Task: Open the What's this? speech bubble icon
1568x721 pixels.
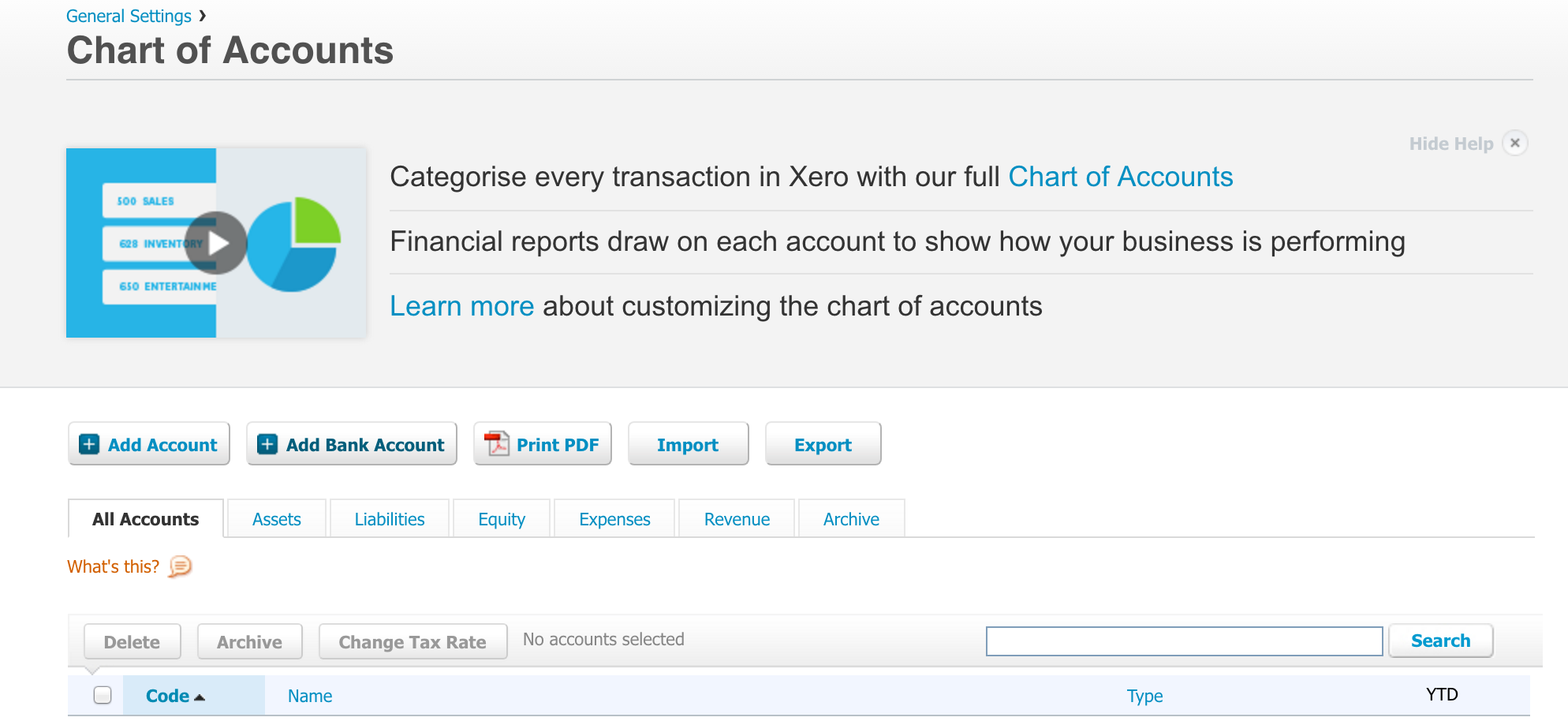Action: pos(178,567)
